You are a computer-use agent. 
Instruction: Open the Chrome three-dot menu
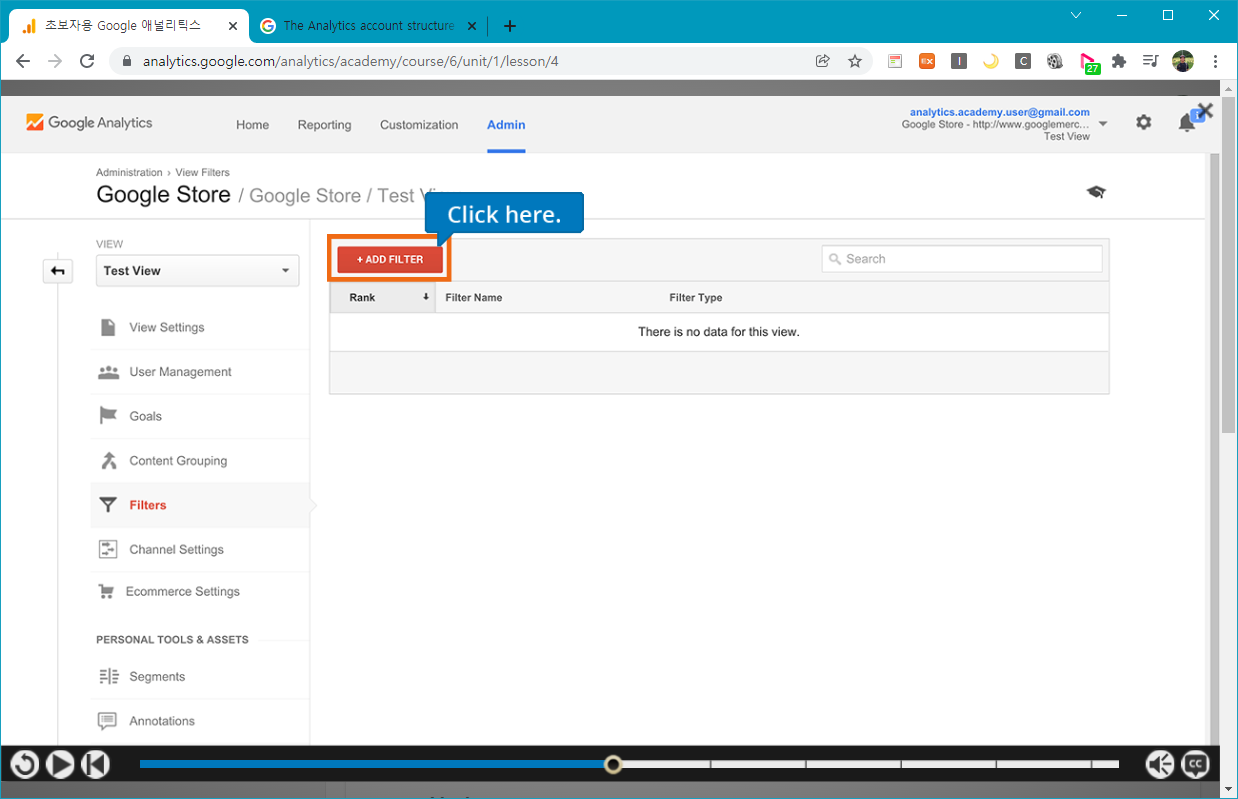[1215, 61]
